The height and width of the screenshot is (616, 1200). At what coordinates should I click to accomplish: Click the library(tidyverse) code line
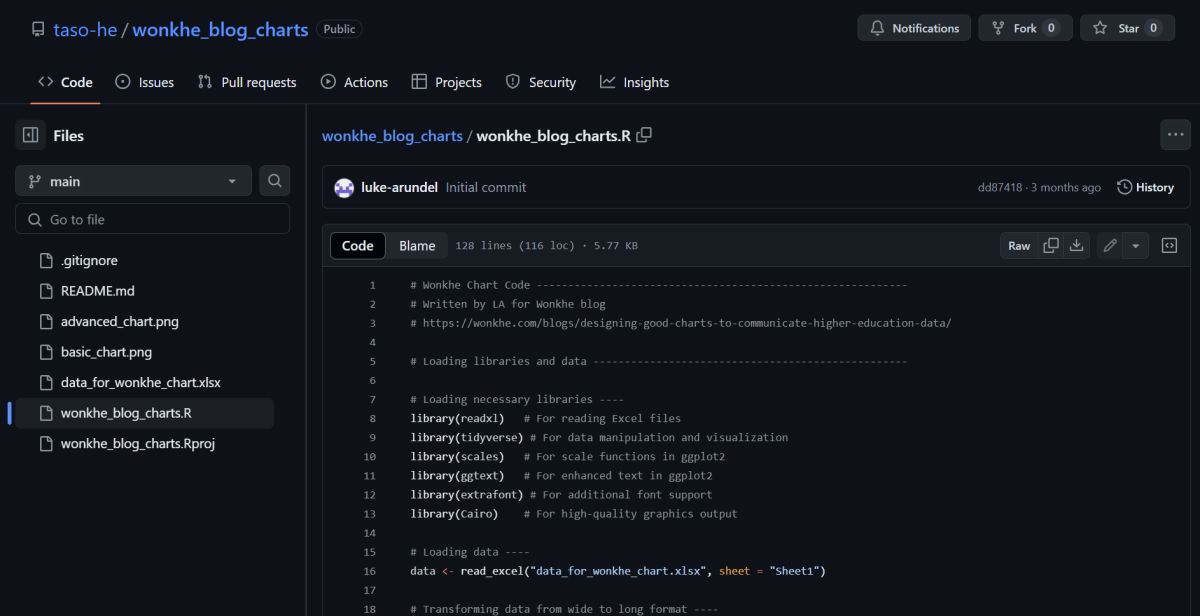[599, 437]
